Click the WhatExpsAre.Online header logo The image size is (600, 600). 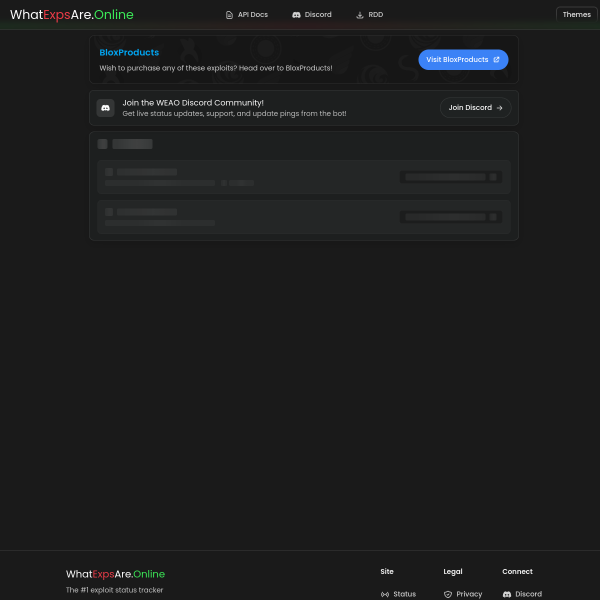71,15
